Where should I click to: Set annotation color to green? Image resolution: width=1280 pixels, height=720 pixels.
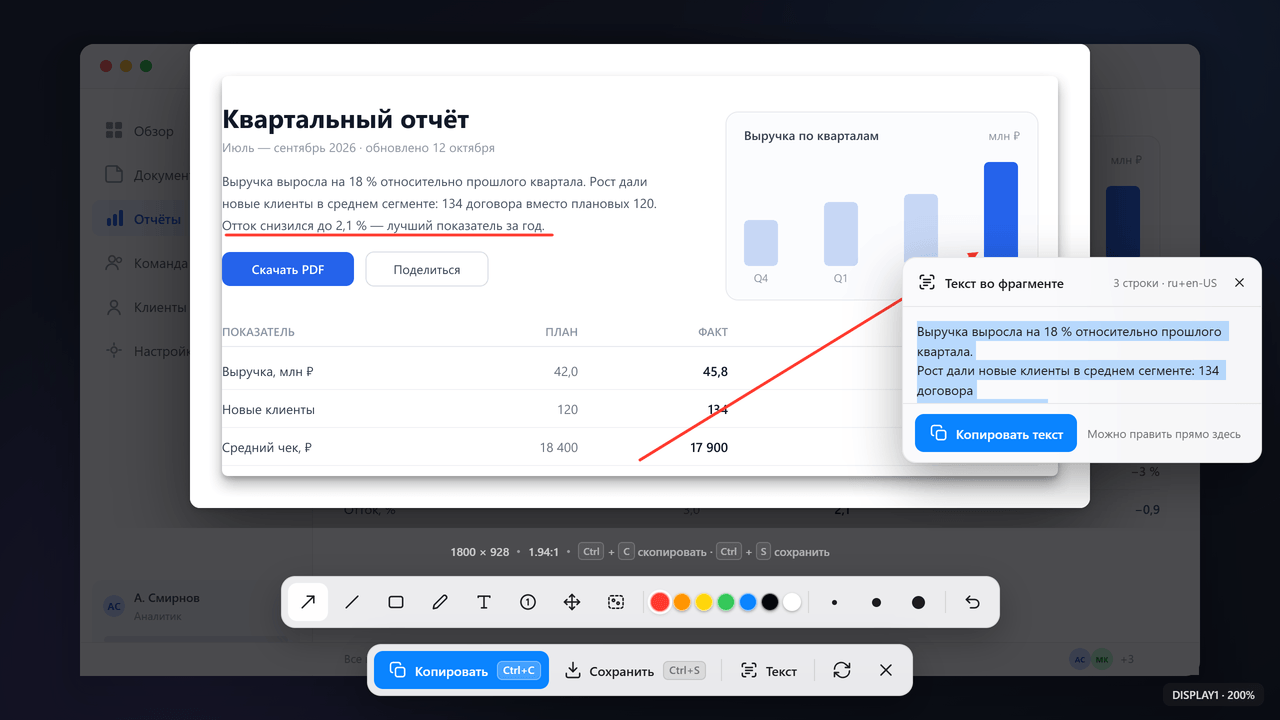(726, 602)
